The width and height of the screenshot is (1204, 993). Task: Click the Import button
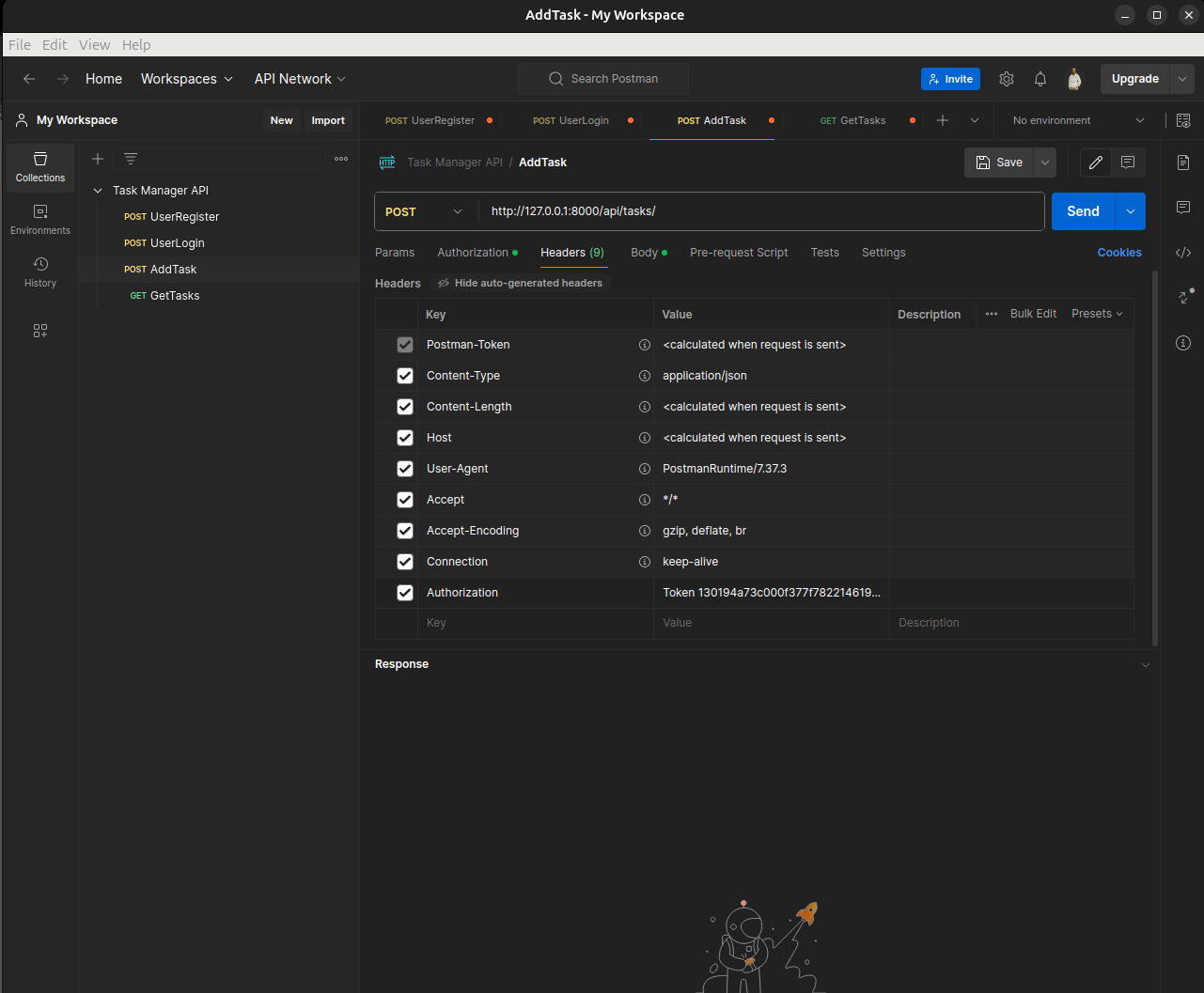tap(328, 120)
